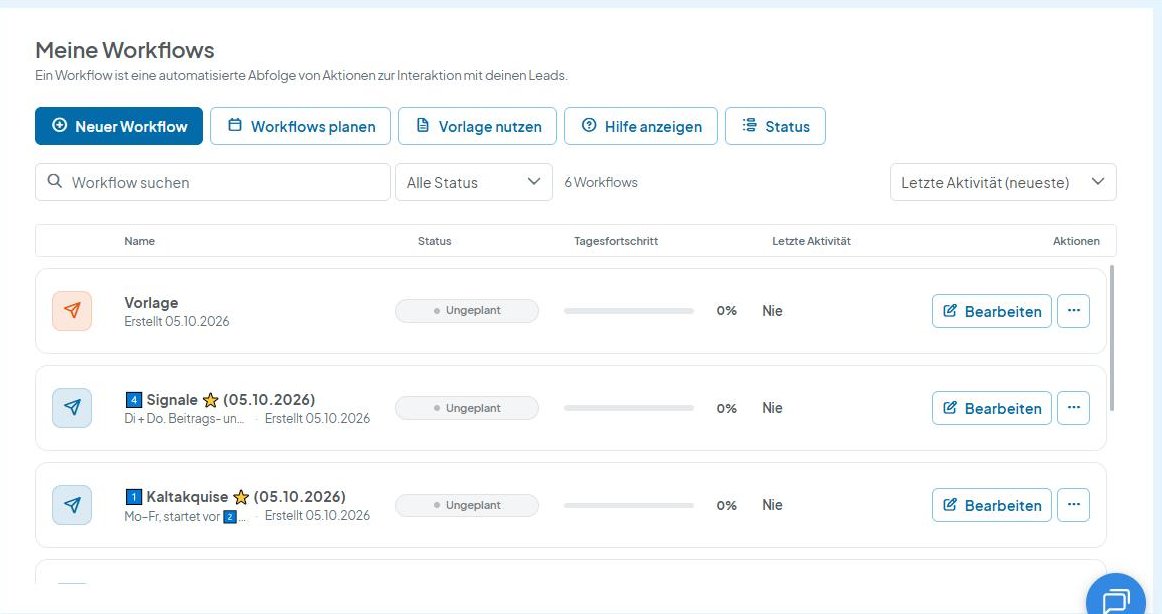Click the orange paper-plane icon for Vorlage
The height and width of the screenshot is (614, 1162).
click(x=72, y=310)
